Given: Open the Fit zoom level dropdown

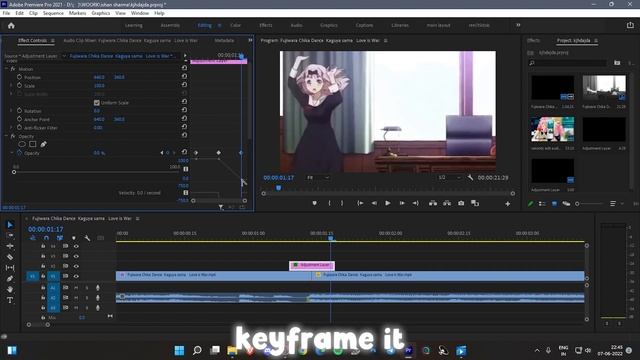Looking at the screenshot, I should coord(317,178).
